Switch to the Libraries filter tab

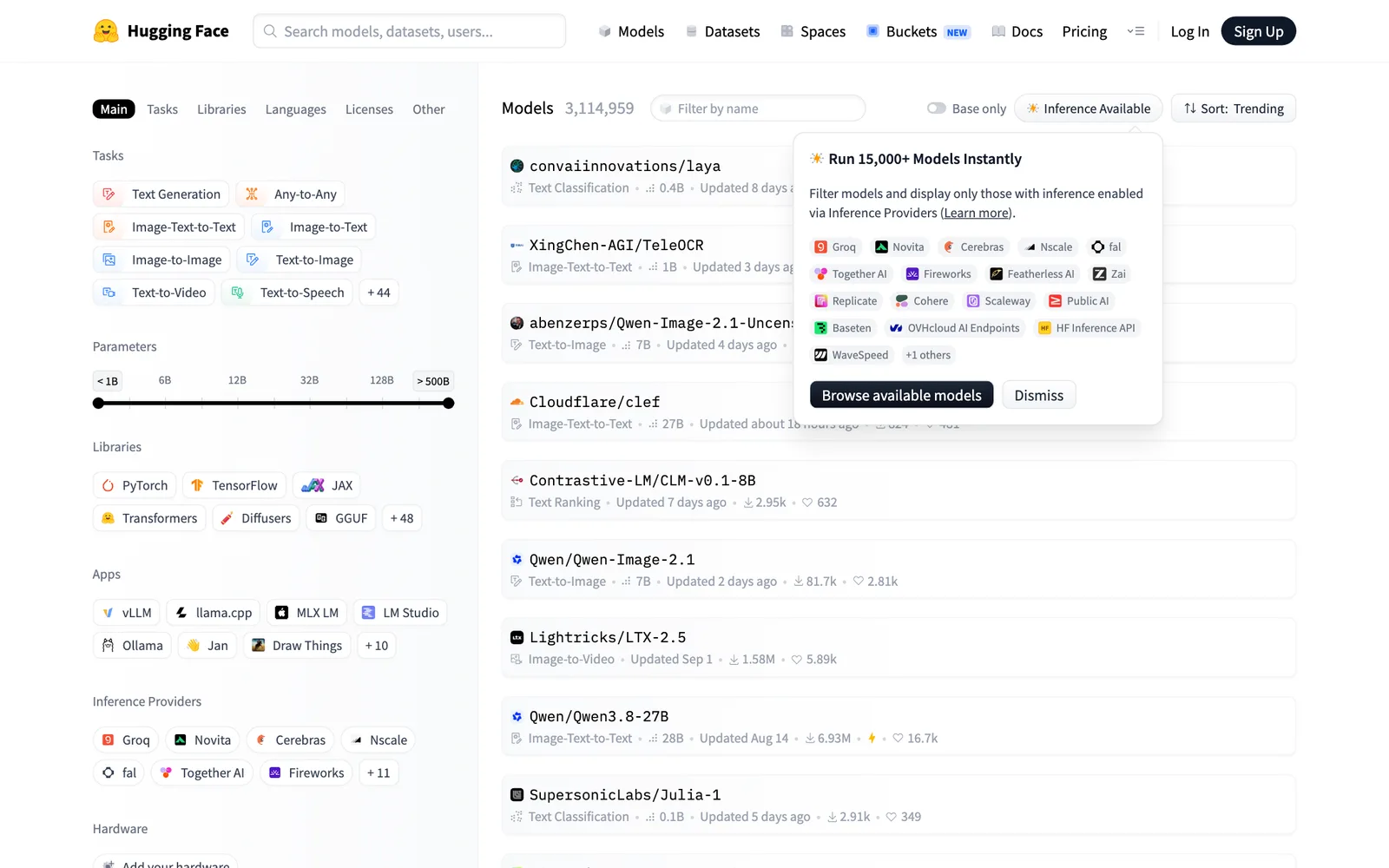(x=221, y=109)
